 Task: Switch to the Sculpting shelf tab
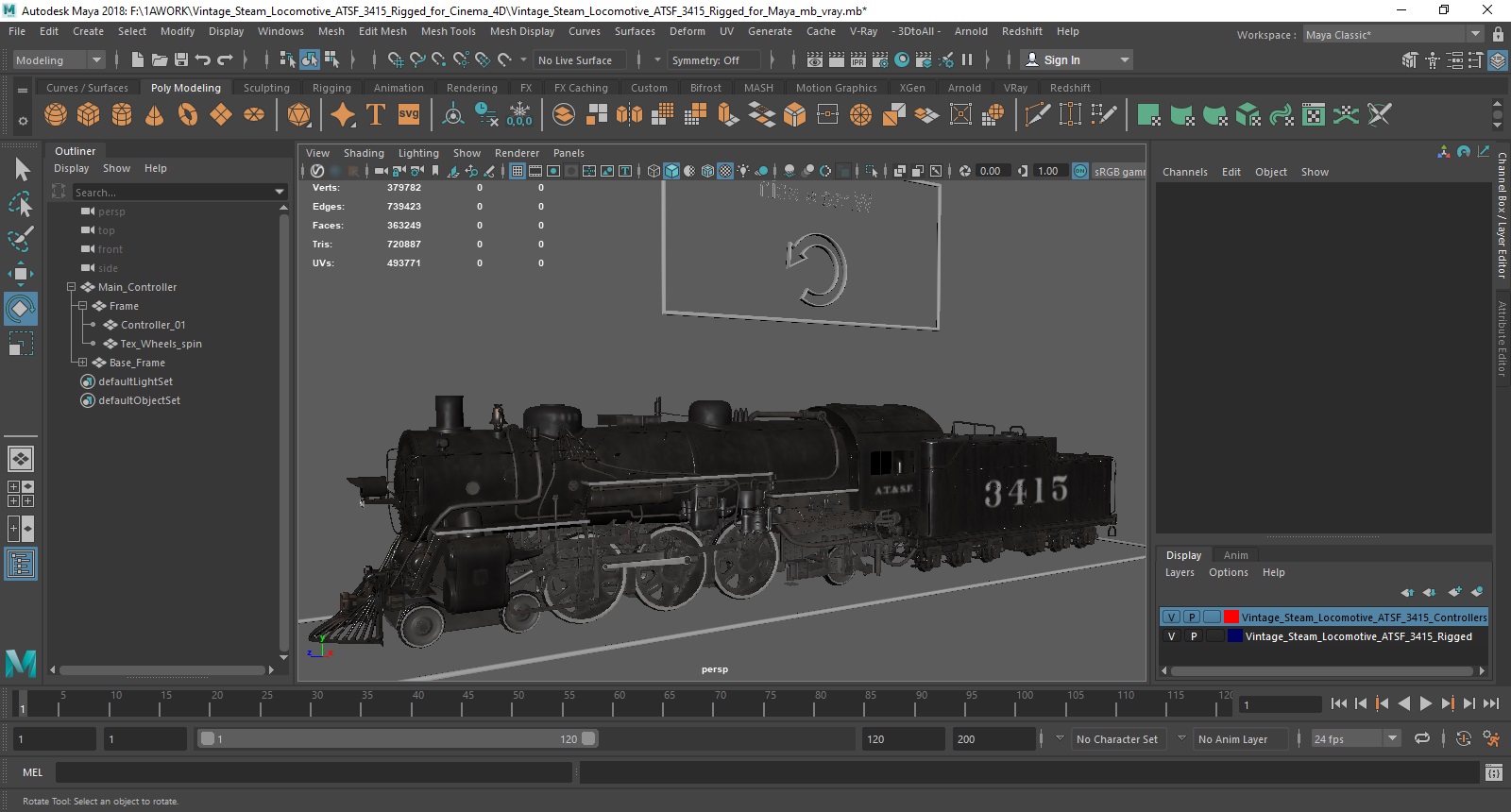coord(266,88)
